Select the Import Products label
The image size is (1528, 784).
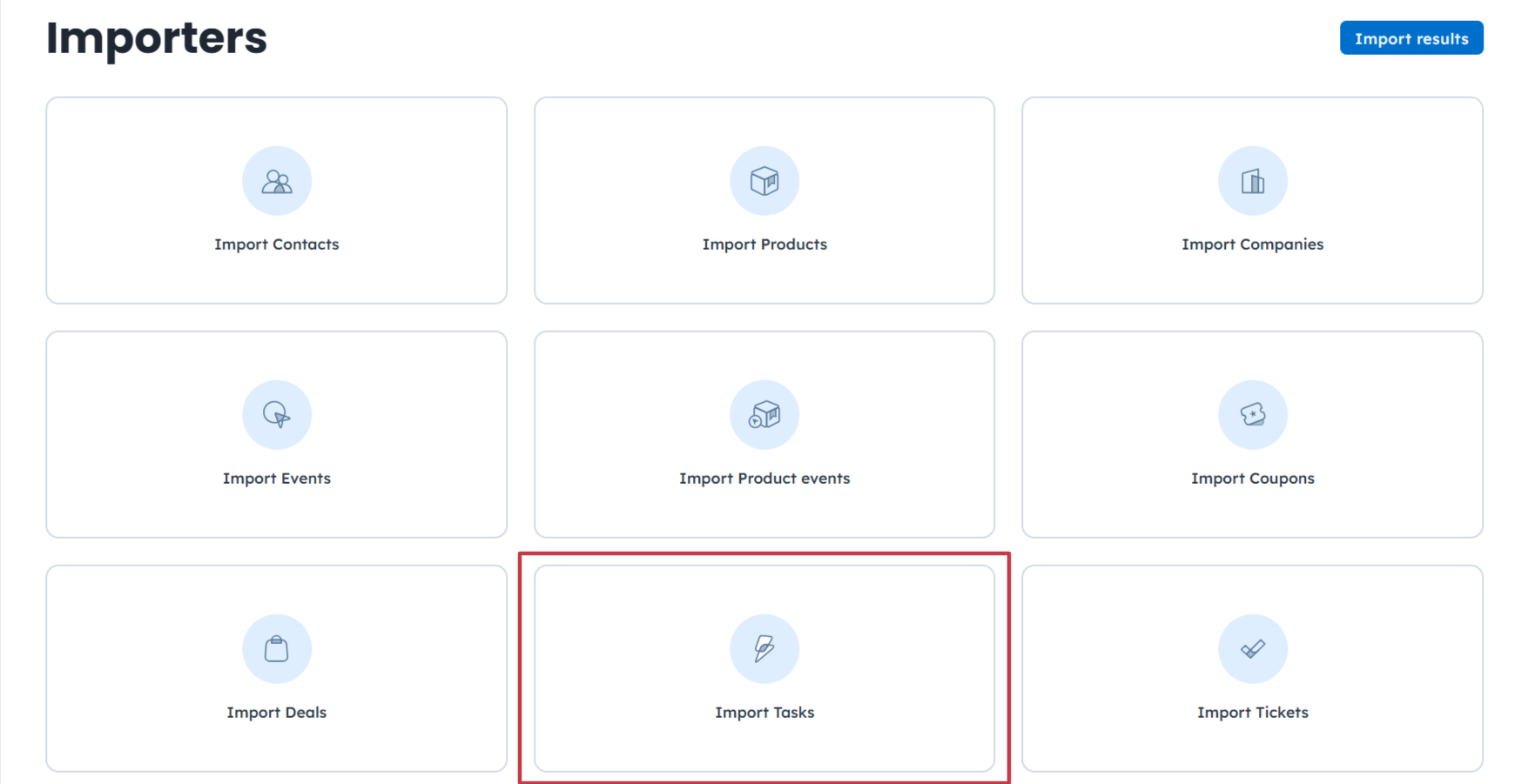(764, 245)
